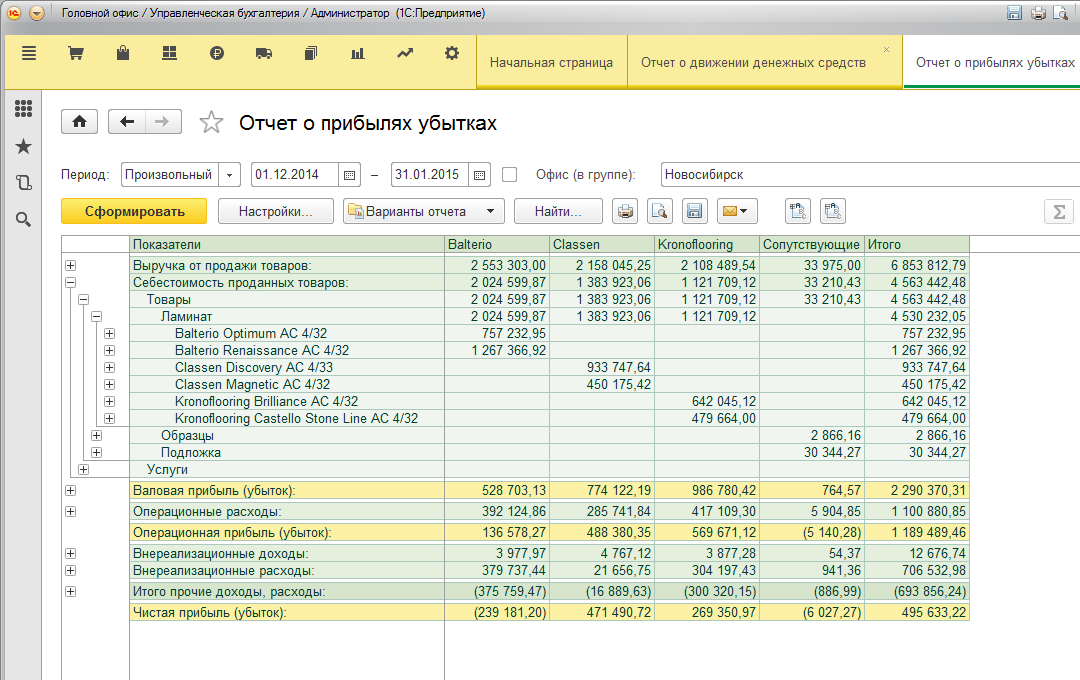Navigate back with the left arrow
Viewport: 1080px width, 680px height.
[127, 122]
